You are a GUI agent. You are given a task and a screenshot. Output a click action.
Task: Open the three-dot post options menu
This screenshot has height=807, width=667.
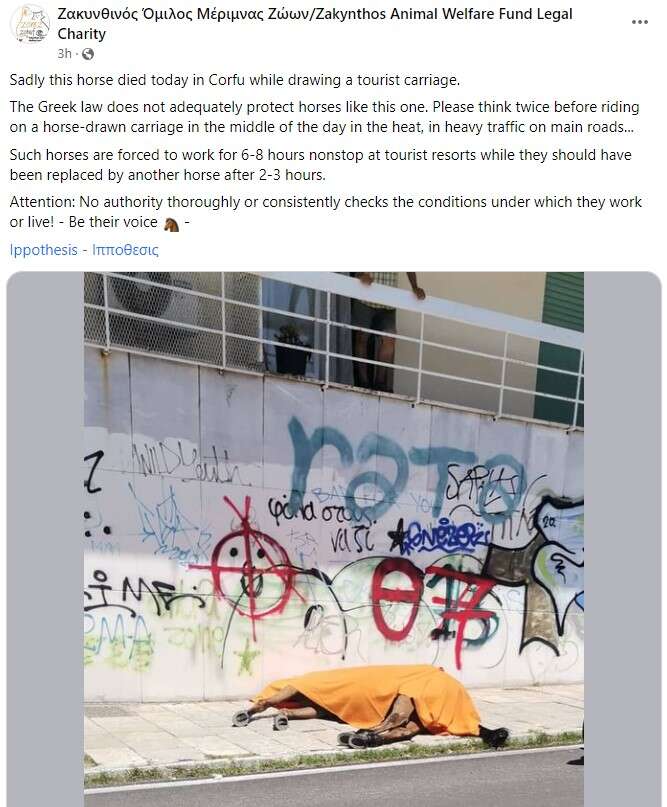click(x=639, y=22)
